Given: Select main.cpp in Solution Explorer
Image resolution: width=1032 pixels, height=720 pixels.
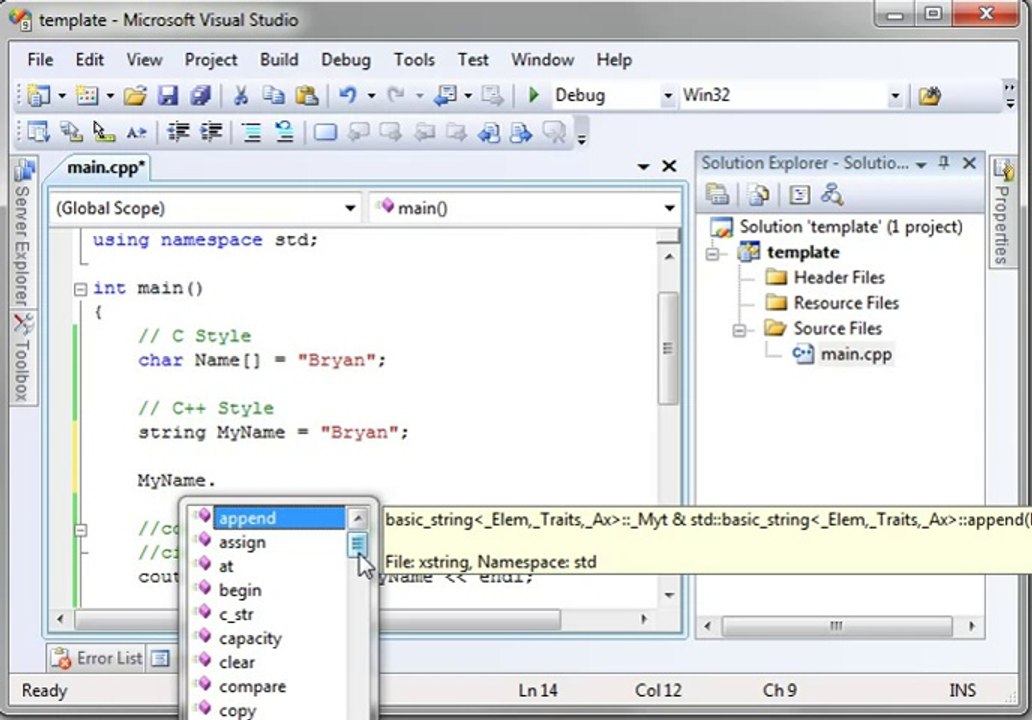Looking at the screenshot, I should pos(856,355).
